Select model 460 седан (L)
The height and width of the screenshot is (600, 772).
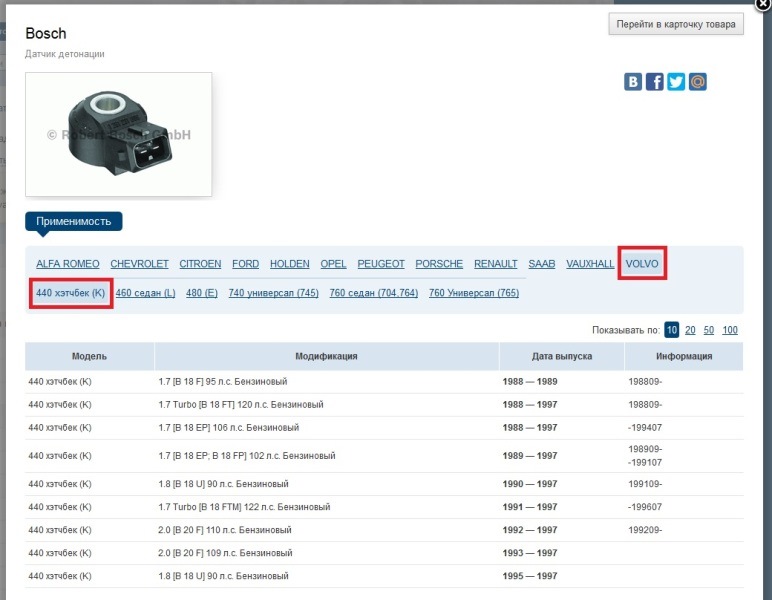[146, 293]
